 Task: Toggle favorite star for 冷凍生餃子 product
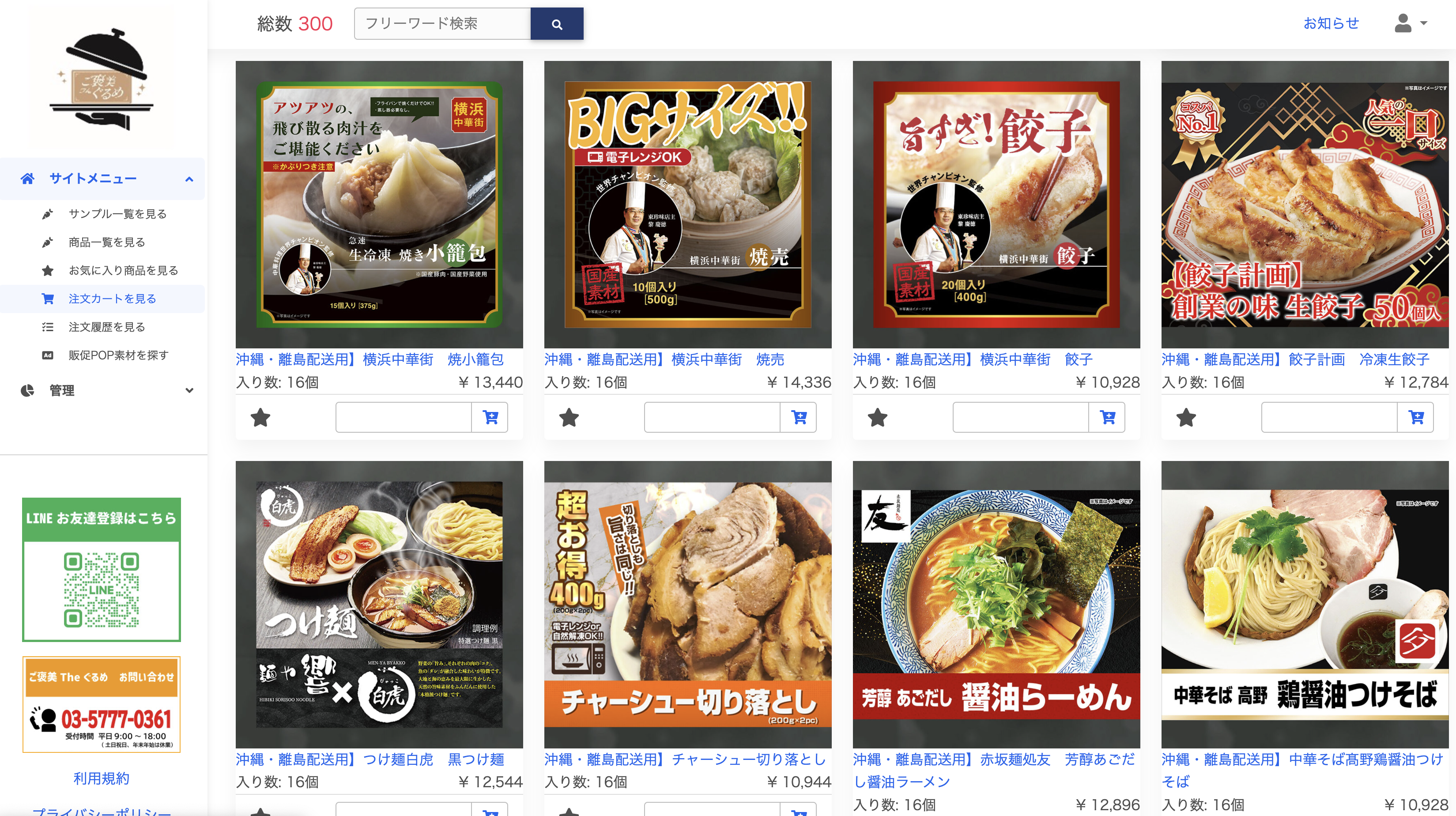click(x=1186, y=418)
